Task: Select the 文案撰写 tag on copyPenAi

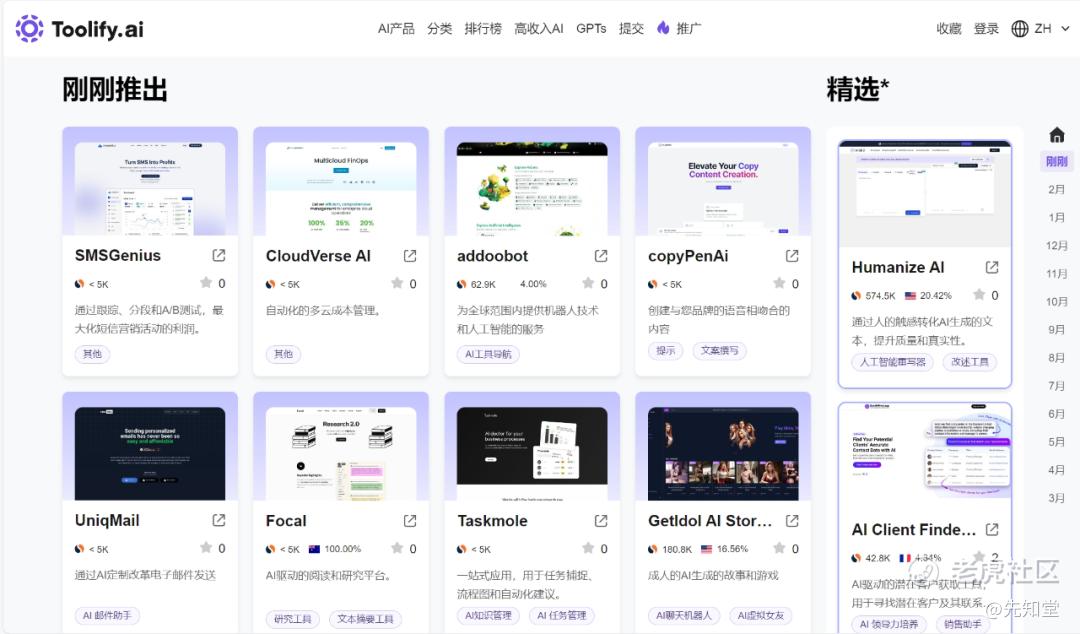Action: coord(719,351)
